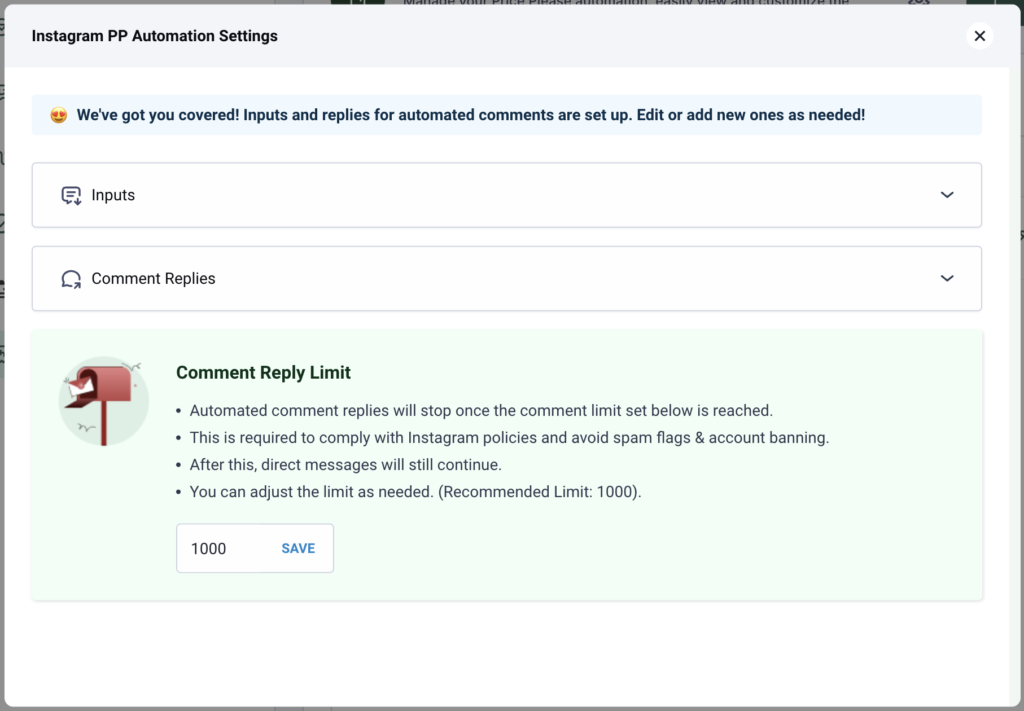The height and width of the screenshot is (711, 1024).
Task: Expand the Inputs section chevron
Action: click(947, 195)
